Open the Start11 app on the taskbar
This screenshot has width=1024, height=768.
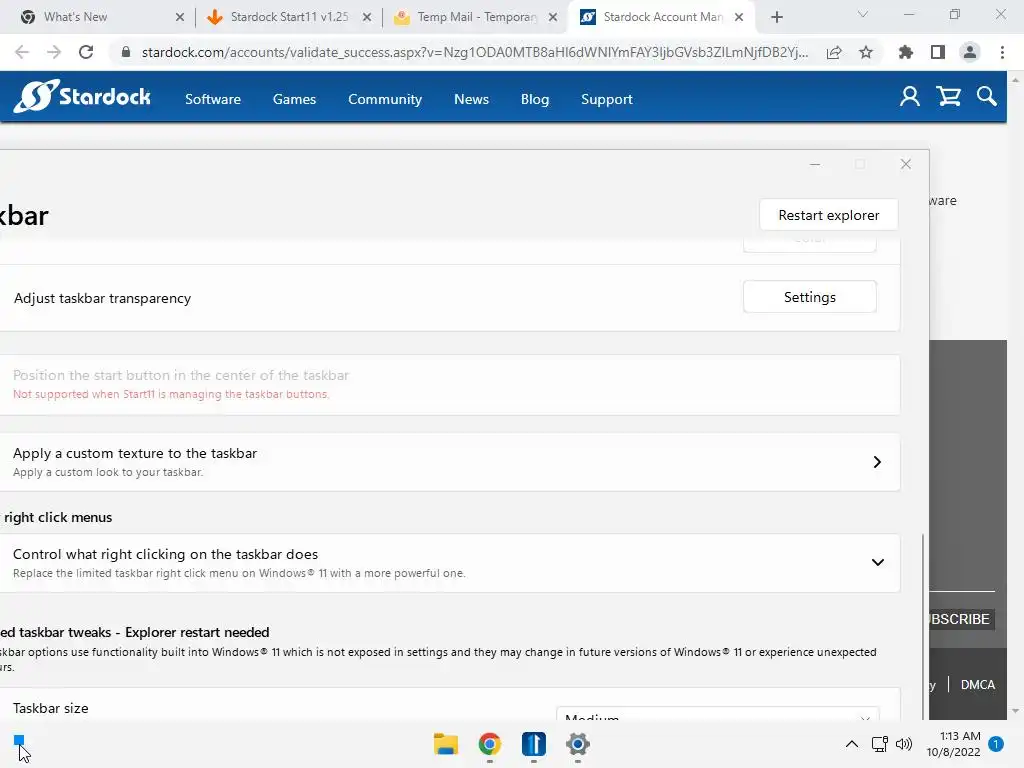534,744
